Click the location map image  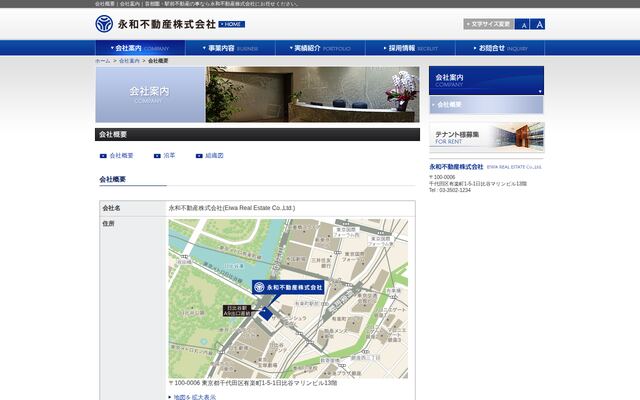(x=288, y=299)
